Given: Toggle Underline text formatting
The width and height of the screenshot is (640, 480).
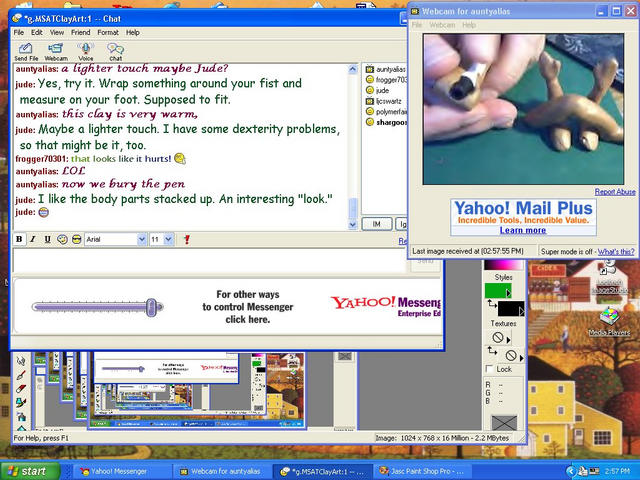Looking at the screenshot, I should tap(47, 240).
